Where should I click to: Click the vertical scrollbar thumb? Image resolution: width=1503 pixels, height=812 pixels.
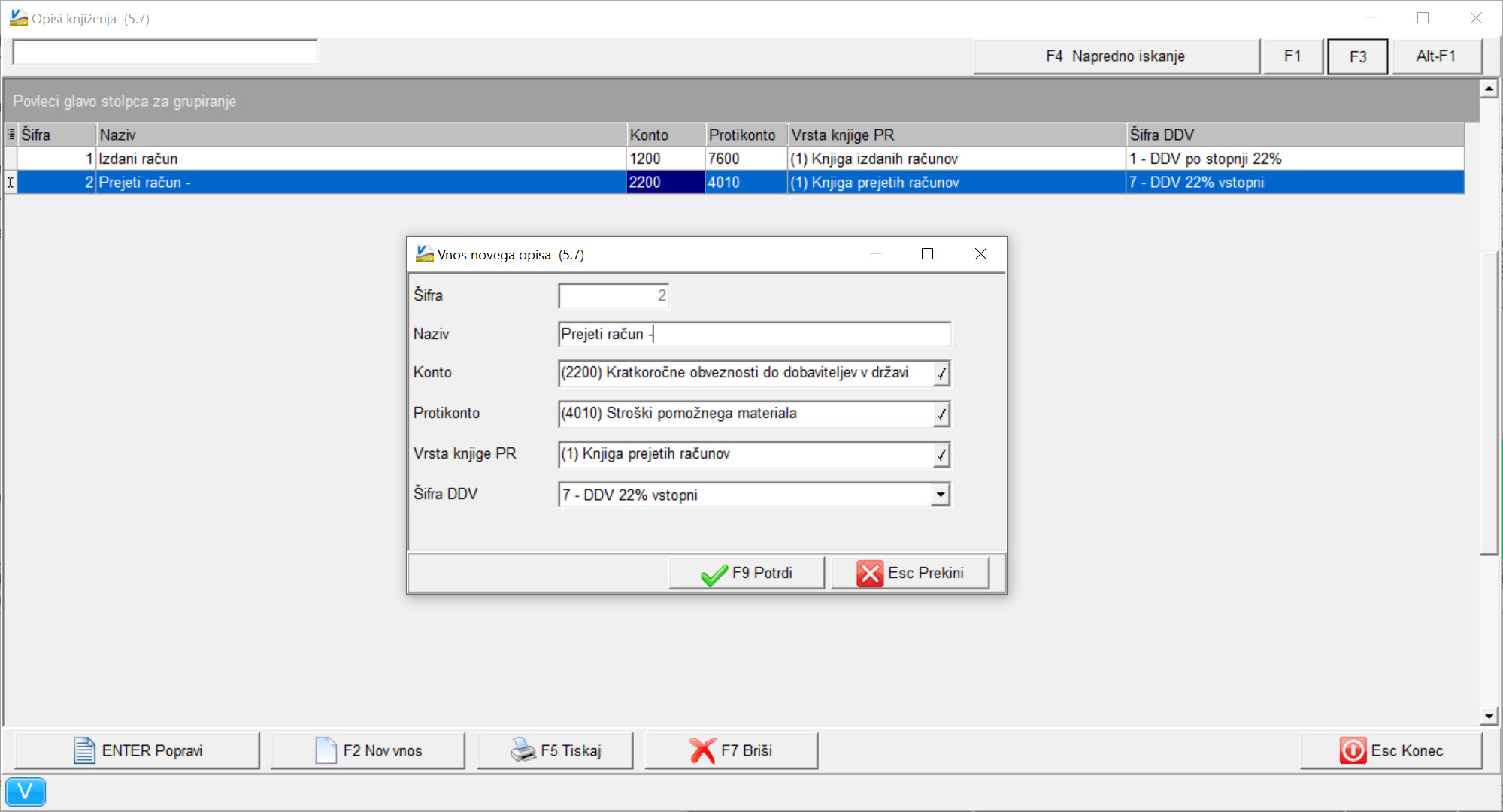point(1489,402)
